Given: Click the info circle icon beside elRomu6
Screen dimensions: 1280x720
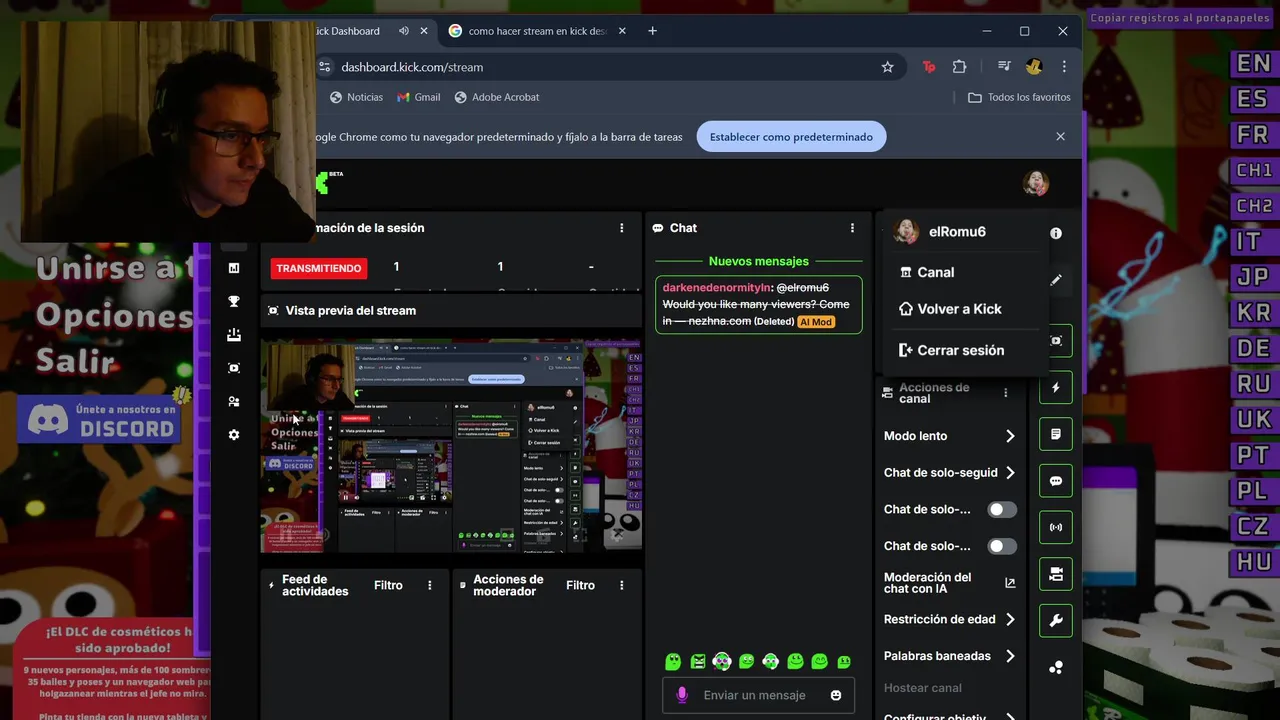Looking at the screenshot, I should point(1056,233).
